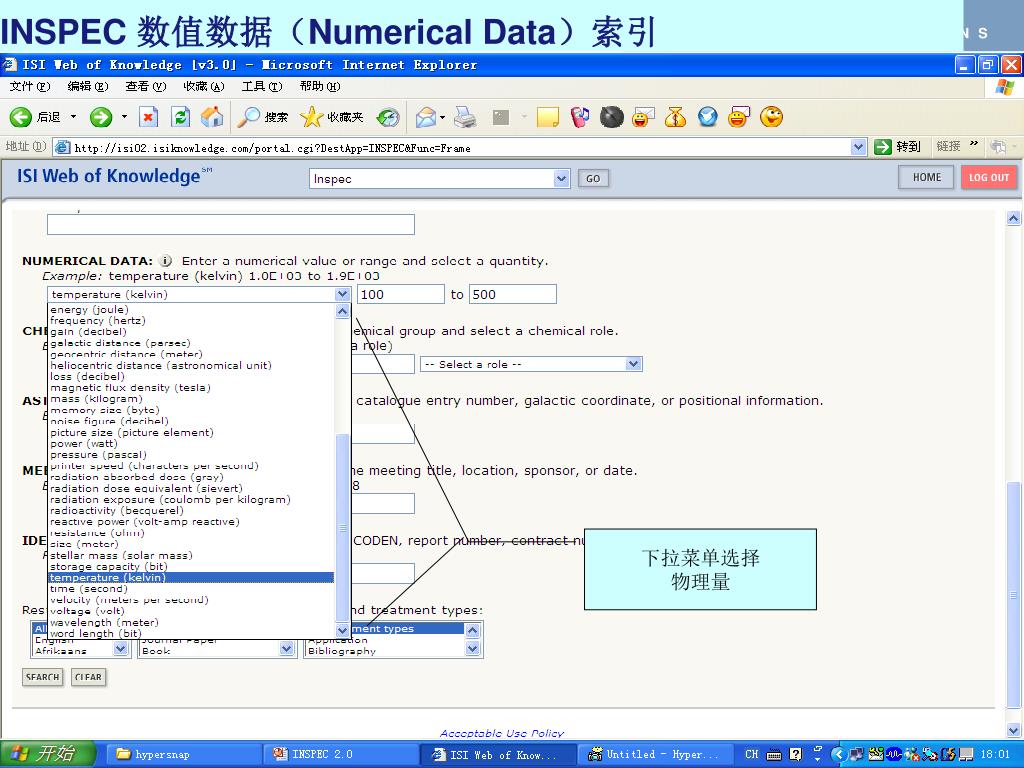Toggle the temperature (kelvin) quantity dropdown arrow
The height and width of the screenshot is (768, 1024).
click(x=342, y=295)
